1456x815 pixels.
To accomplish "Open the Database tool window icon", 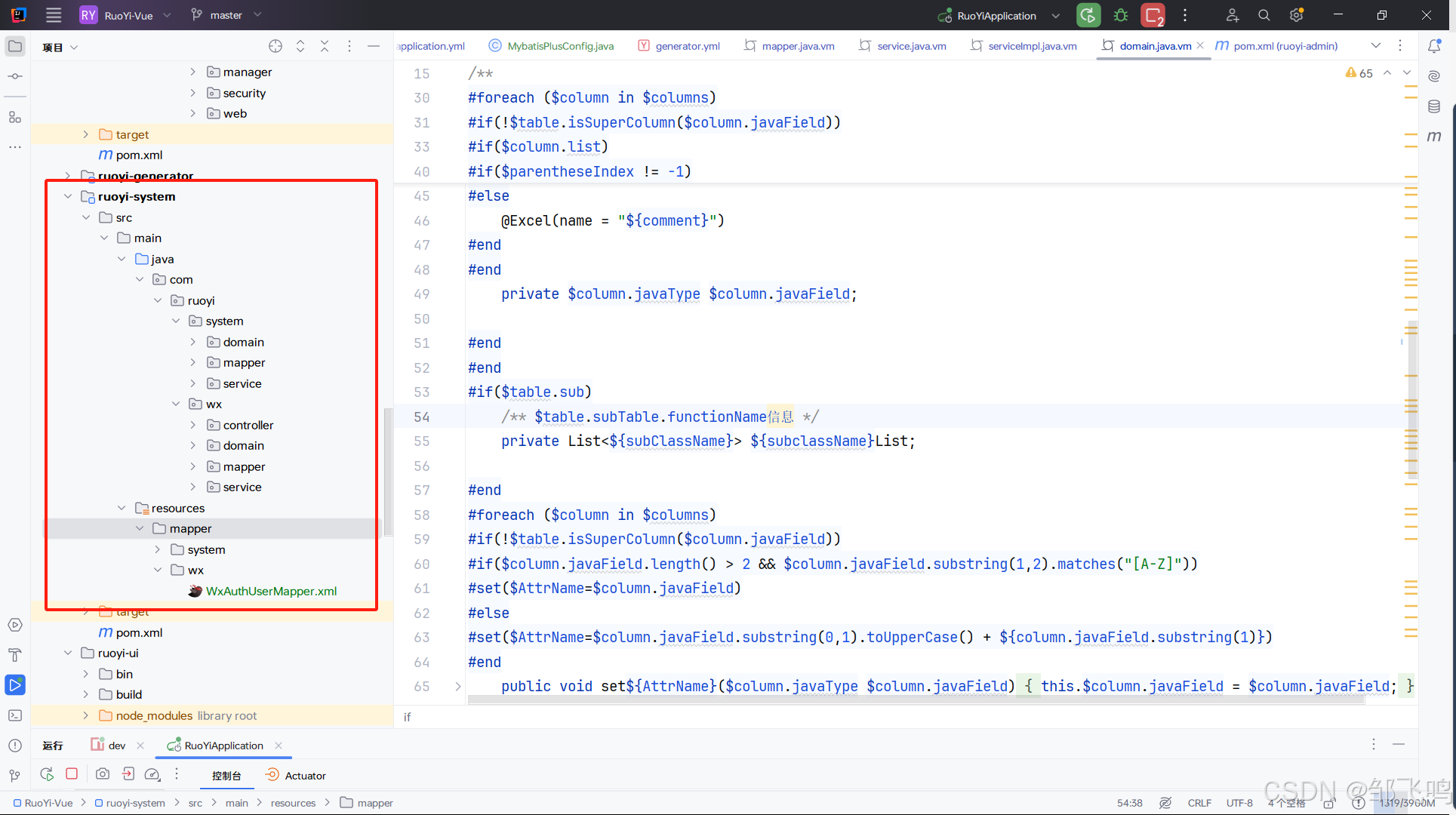I will 1434,106.
